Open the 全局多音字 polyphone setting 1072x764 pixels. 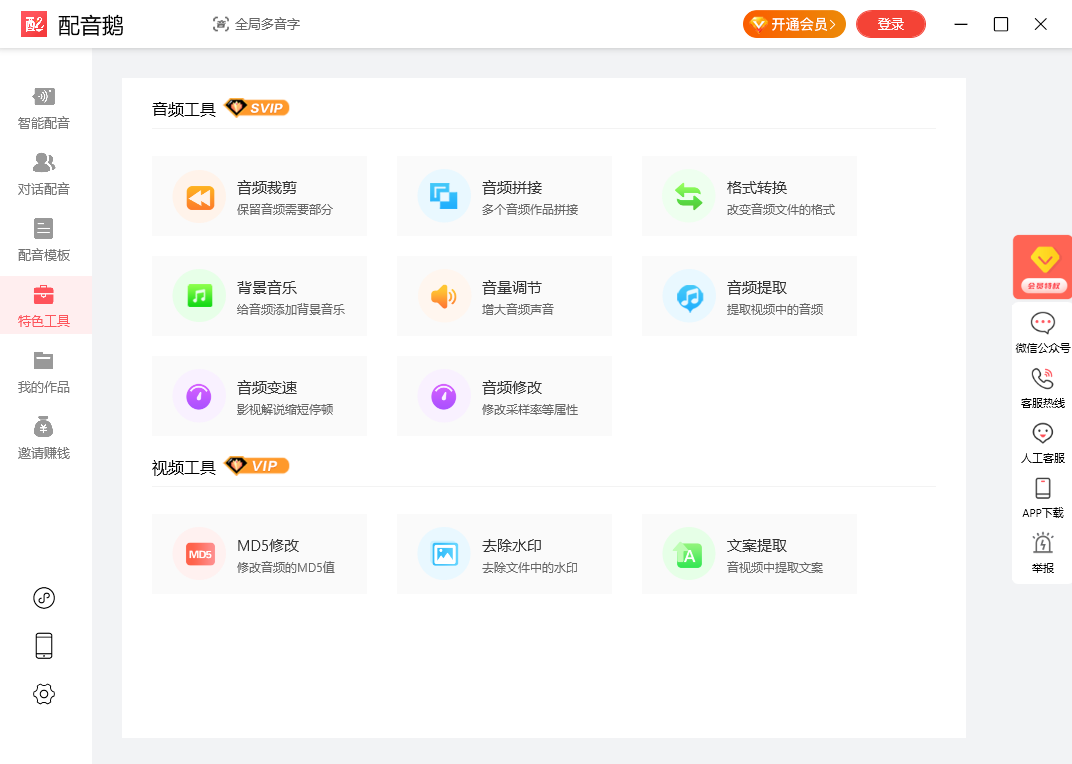257,24
